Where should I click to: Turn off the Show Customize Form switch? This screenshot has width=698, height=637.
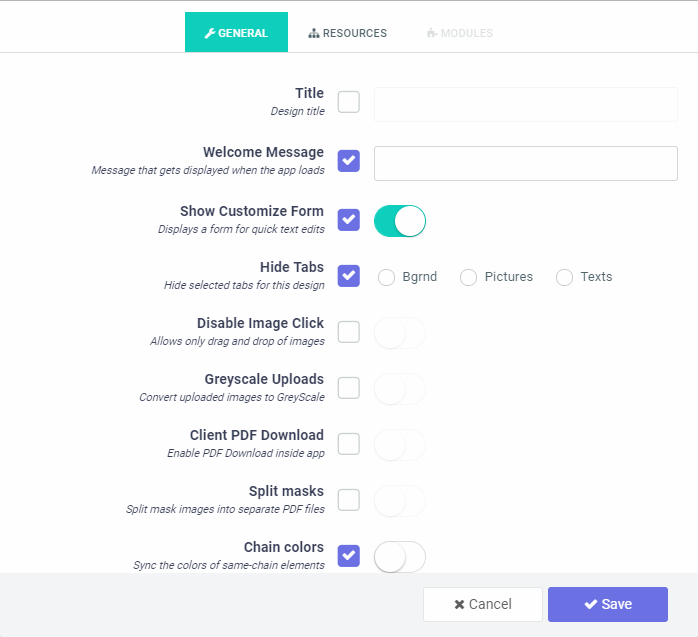click(x=400, y=221)
